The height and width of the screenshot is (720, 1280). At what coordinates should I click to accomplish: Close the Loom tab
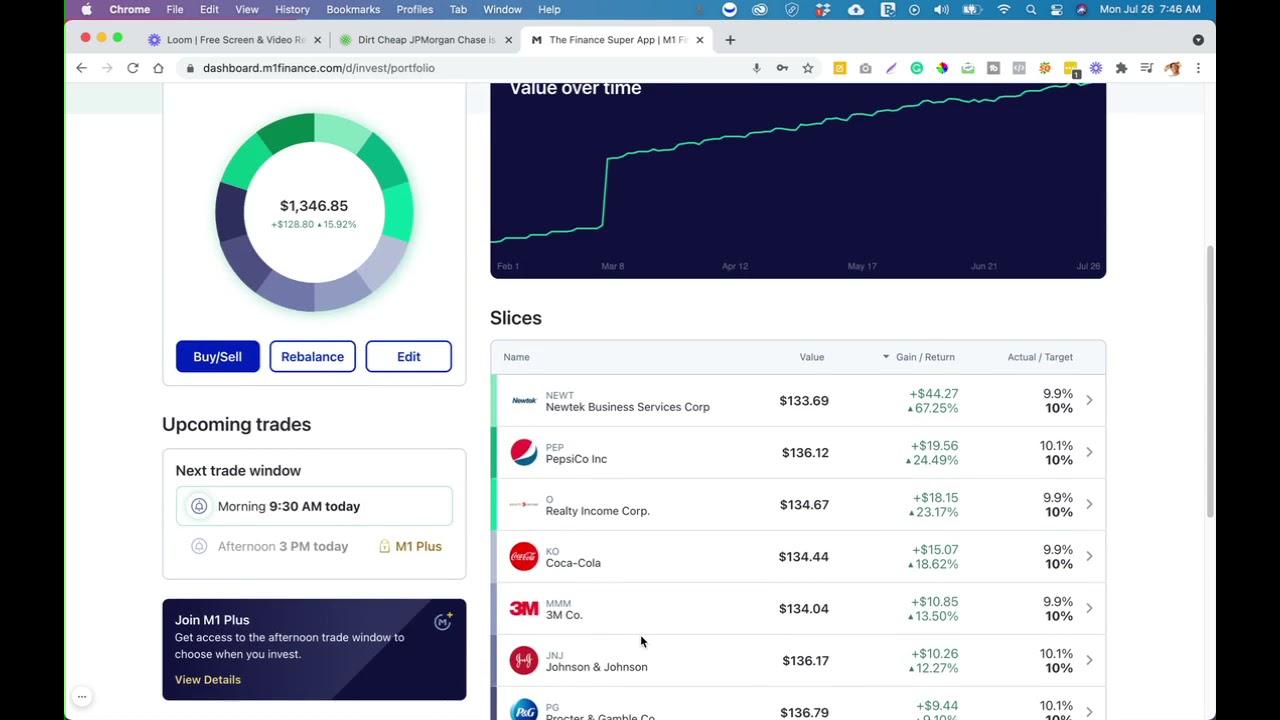point(318,40)
